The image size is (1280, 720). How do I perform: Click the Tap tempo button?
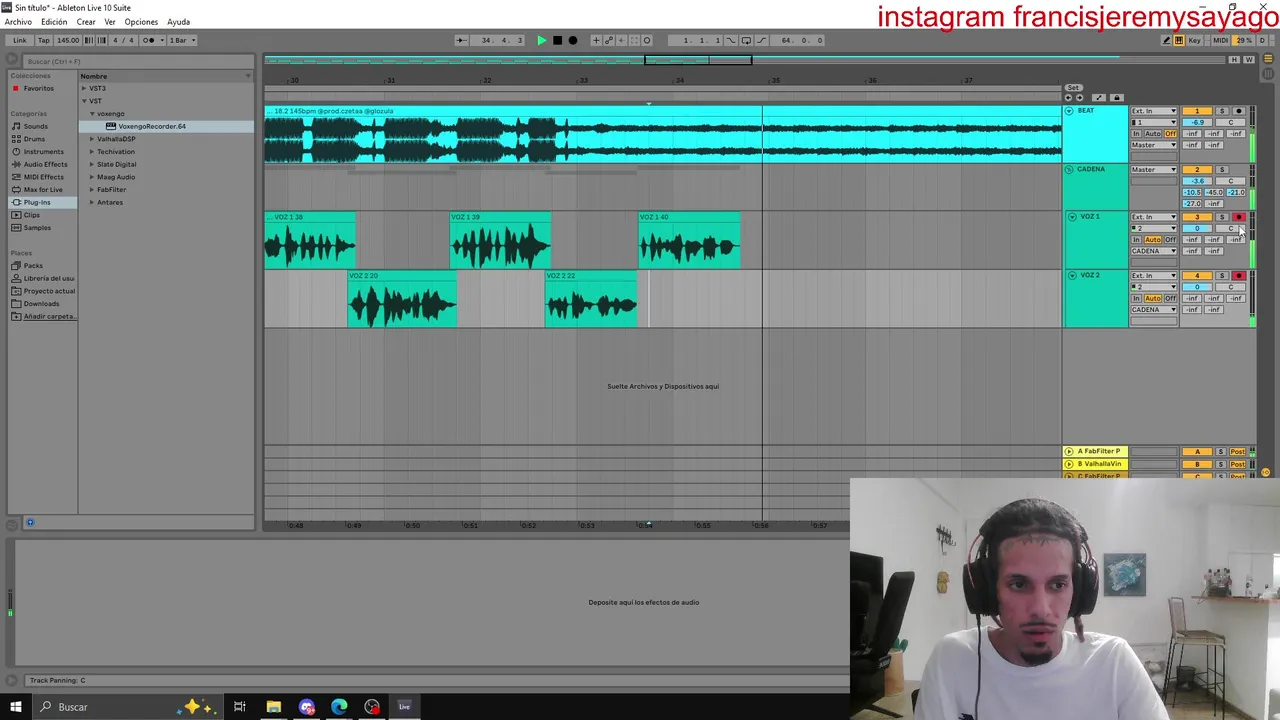[x=43, y=40]
